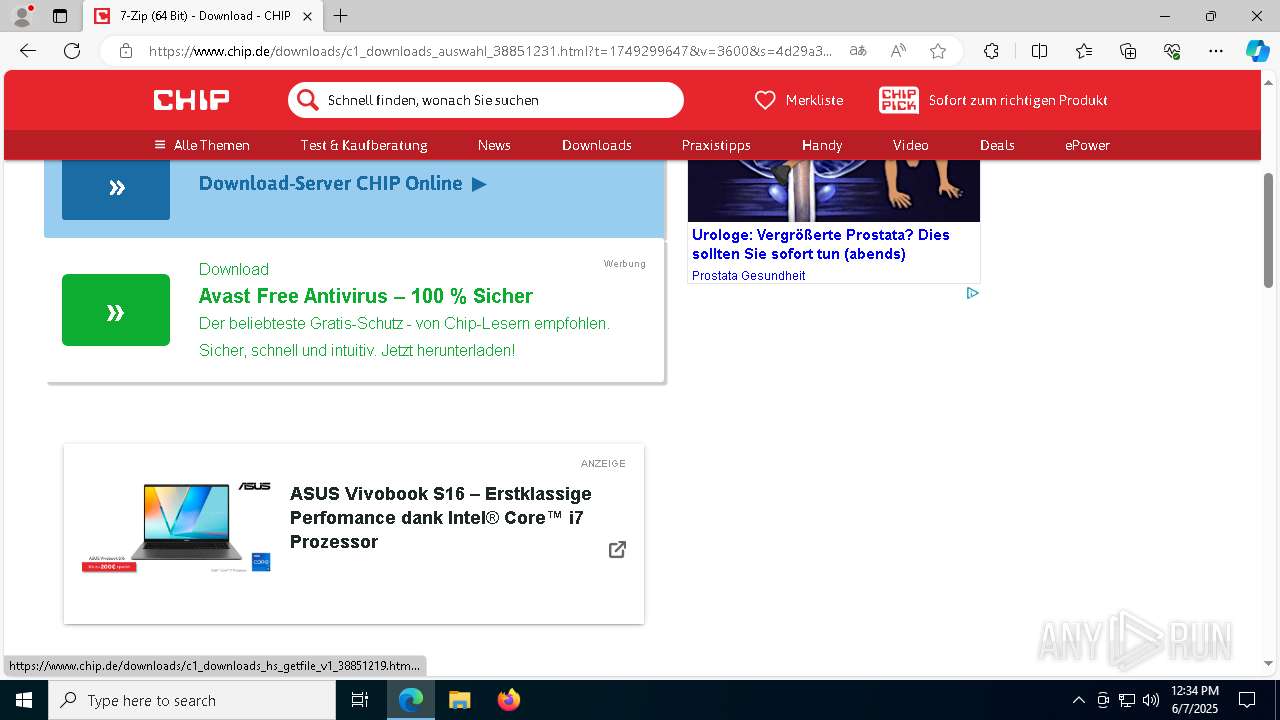The image size is (1280, 720).
Task: Reload the page with refresh icon
Action: coord(72,51)
